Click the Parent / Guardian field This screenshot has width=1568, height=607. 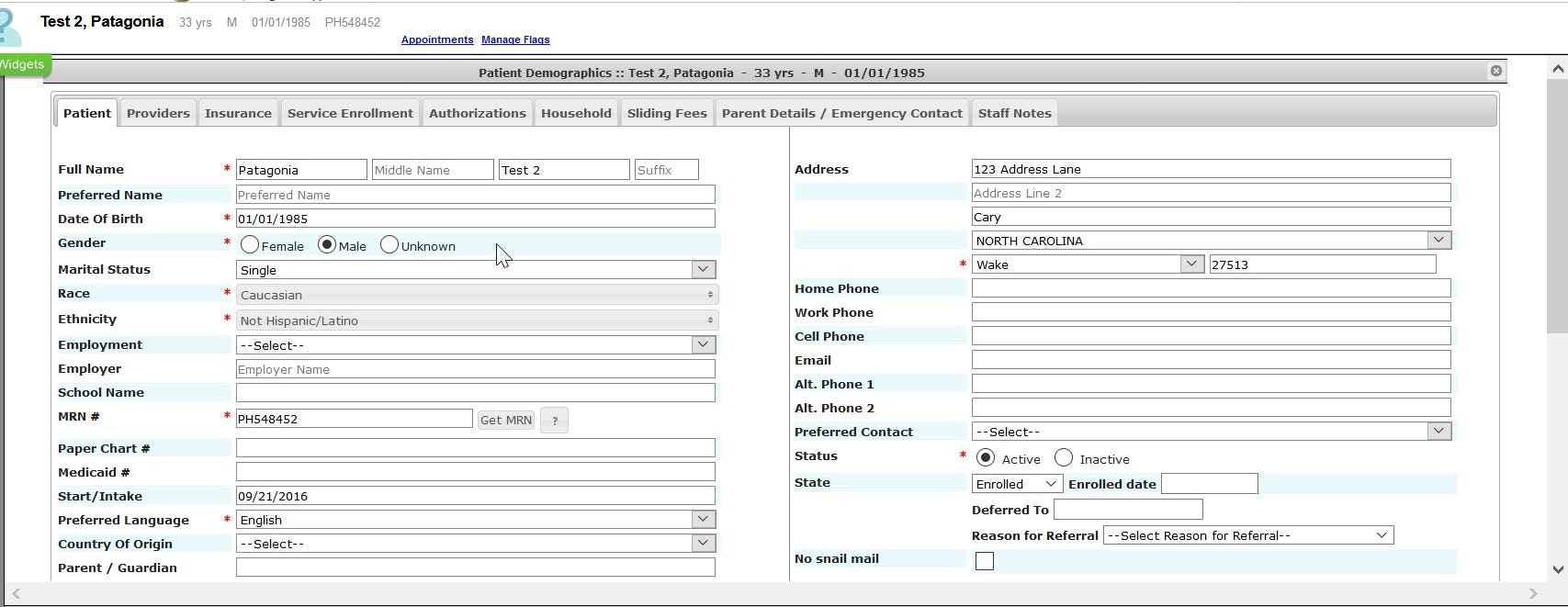pos(476,568)
